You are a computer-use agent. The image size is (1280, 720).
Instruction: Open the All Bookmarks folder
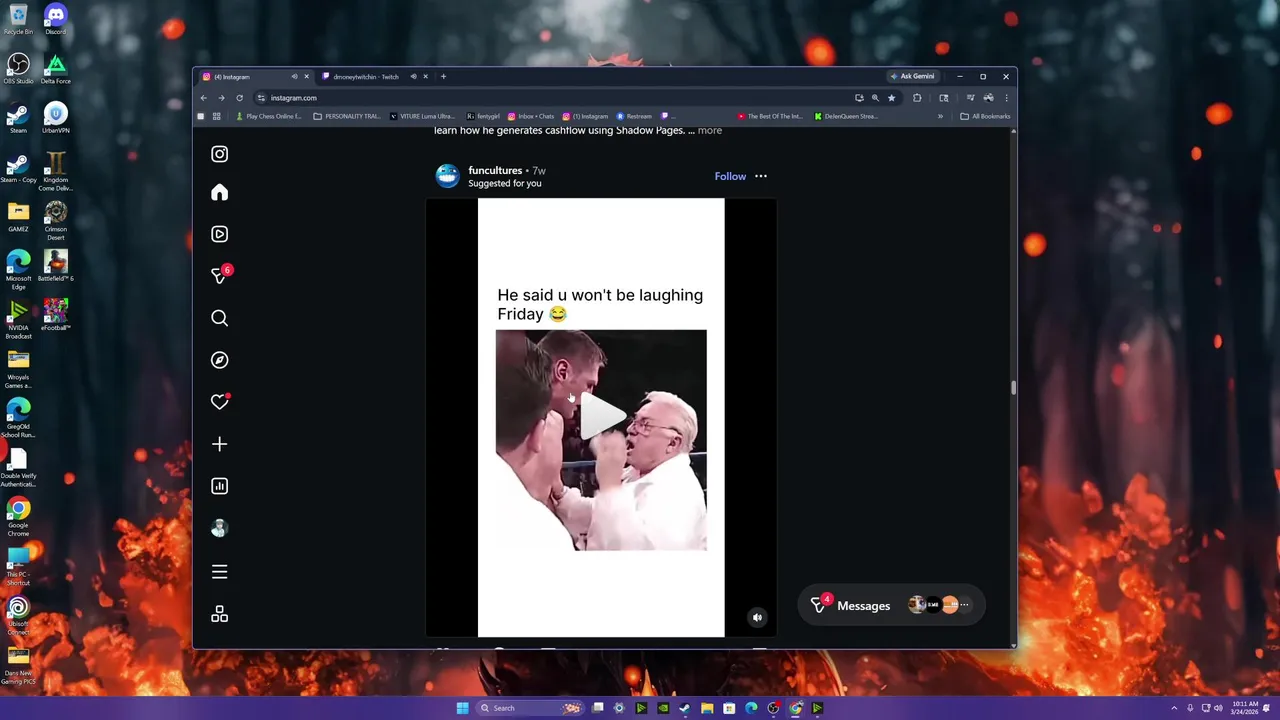pyautogui.click(x=985, y=116)
